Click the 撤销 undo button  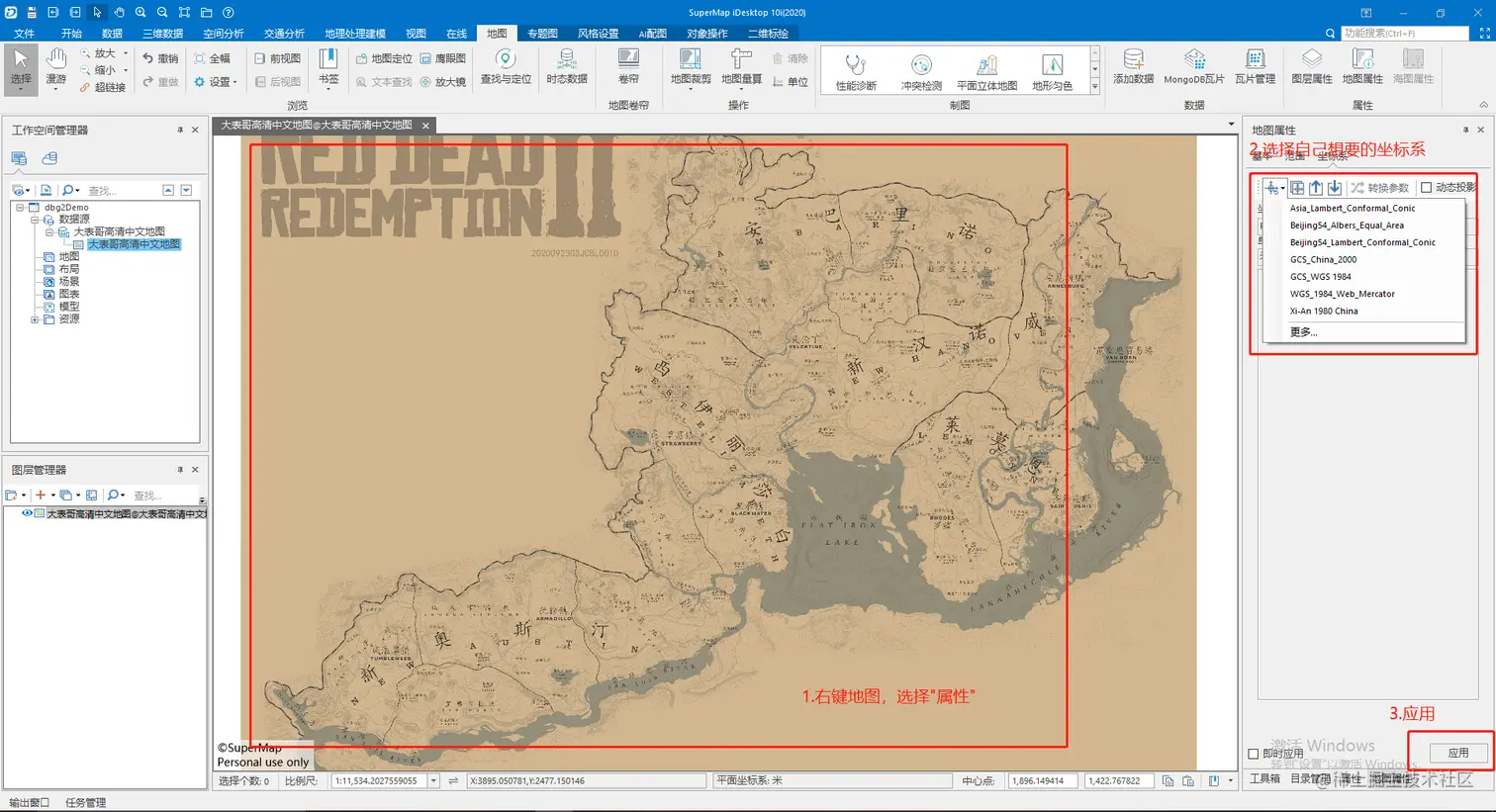tap(160, 58)
